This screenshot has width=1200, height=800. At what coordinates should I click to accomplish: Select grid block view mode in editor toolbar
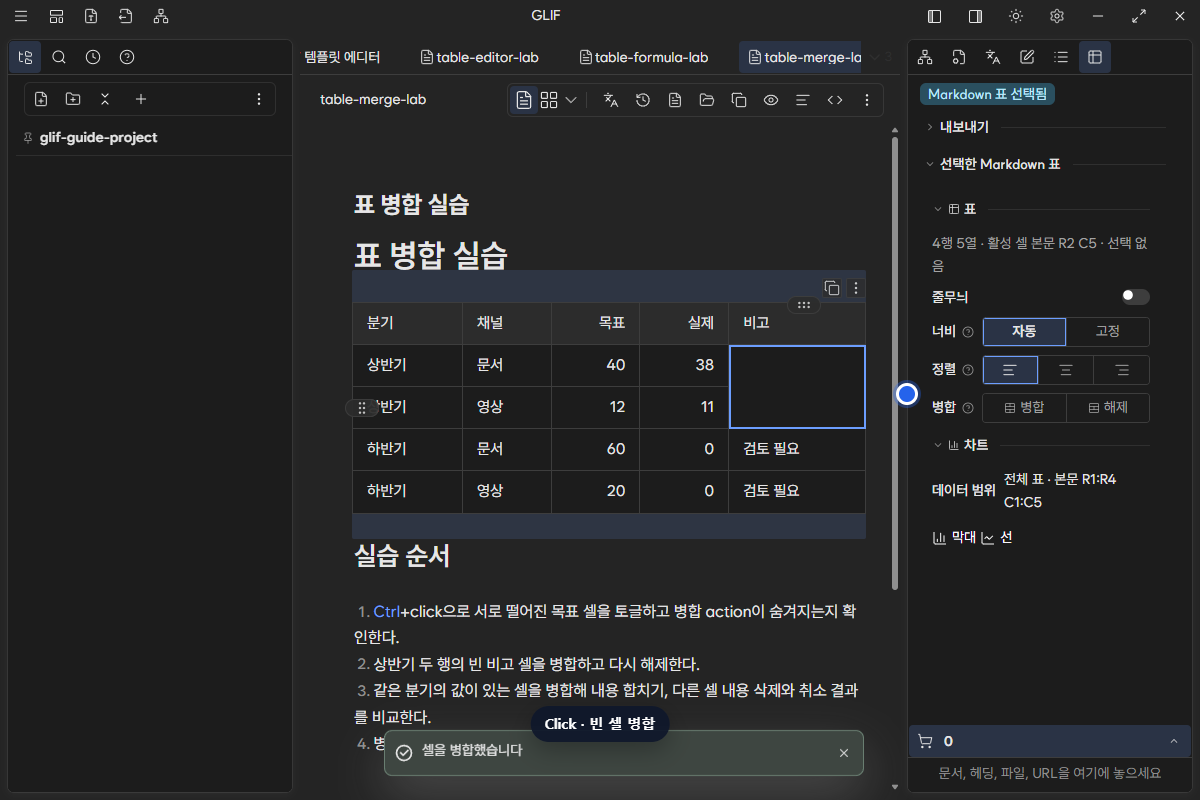[549, 100]
